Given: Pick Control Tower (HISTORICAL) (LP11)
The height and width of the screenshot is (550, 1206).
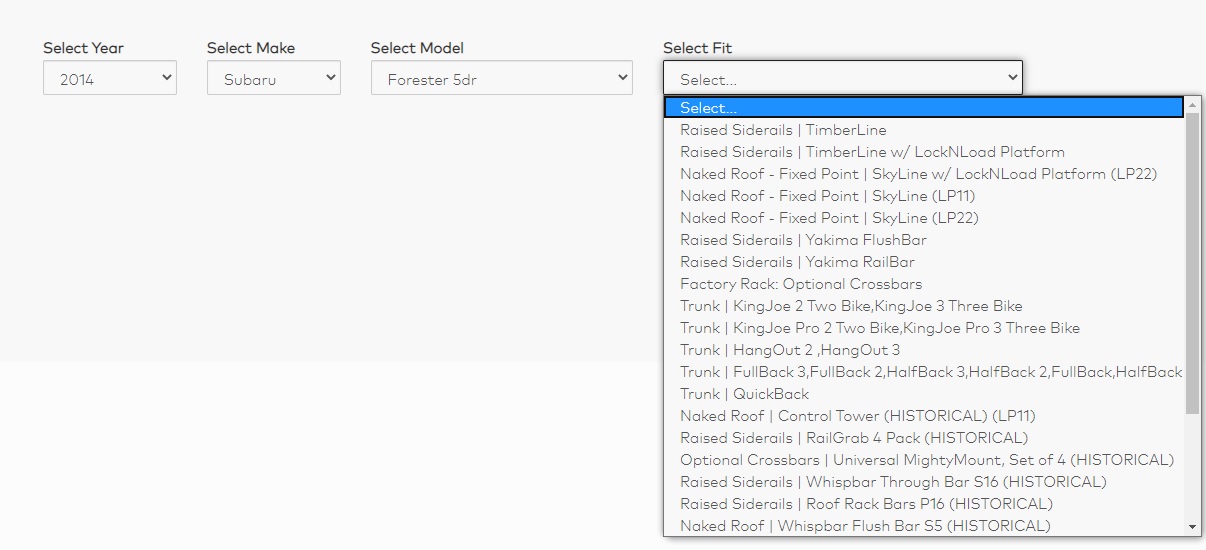Looking at the screenshot, I should [924, 416].
